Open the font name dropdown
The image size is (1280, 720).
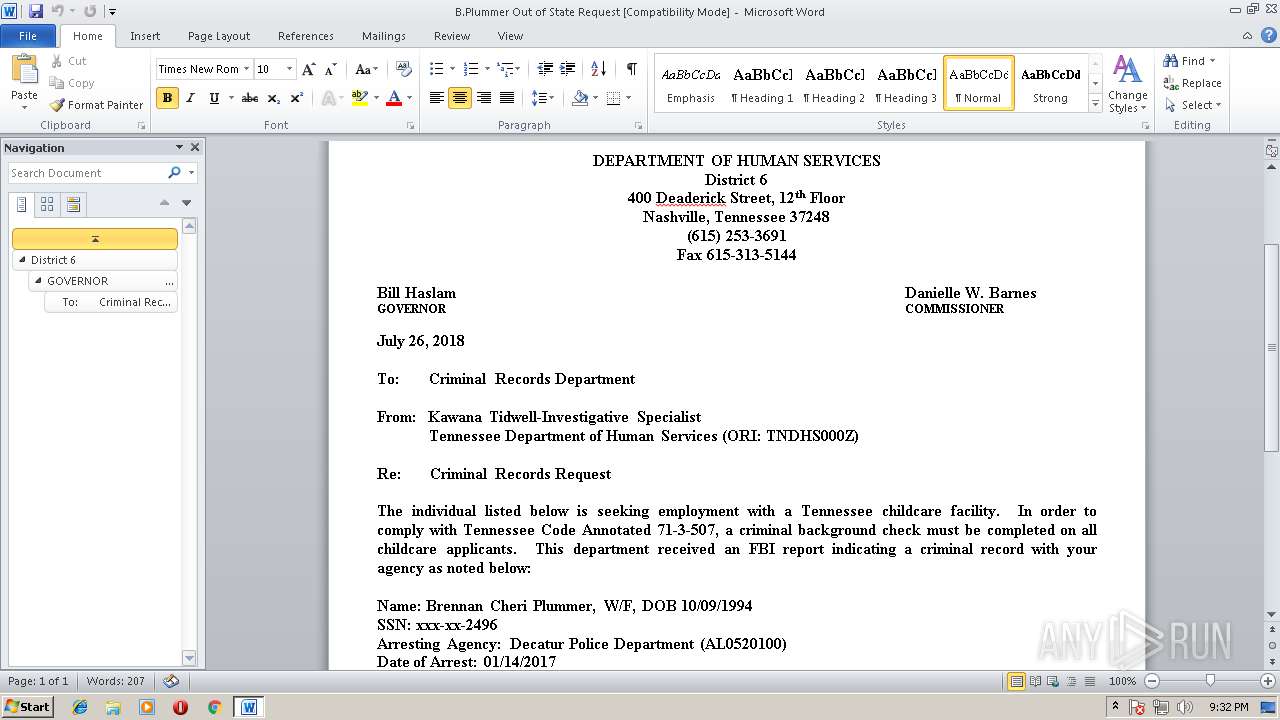[246, 69]
